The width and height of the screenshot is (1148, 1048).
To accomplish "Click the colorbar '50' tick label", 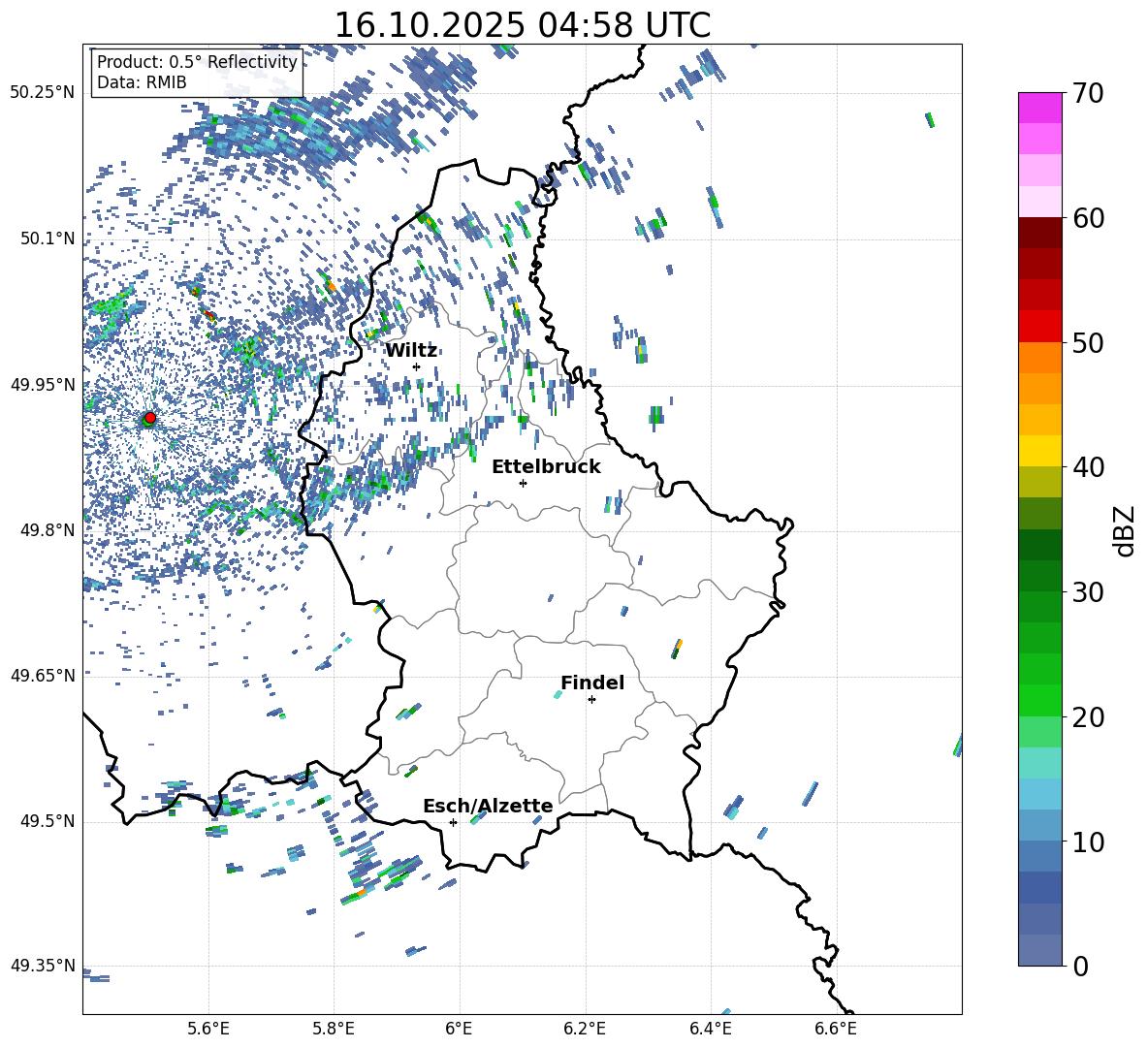I will (1087, 342).
